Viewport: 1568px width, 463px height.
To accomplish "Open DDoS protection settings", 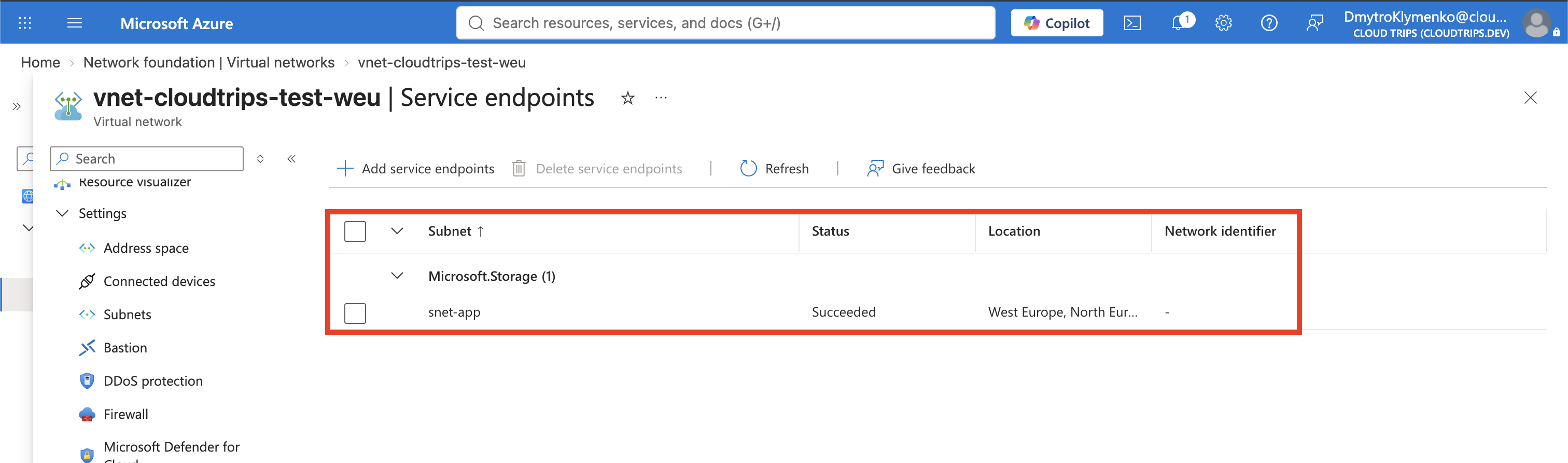I will pos(153,381).
